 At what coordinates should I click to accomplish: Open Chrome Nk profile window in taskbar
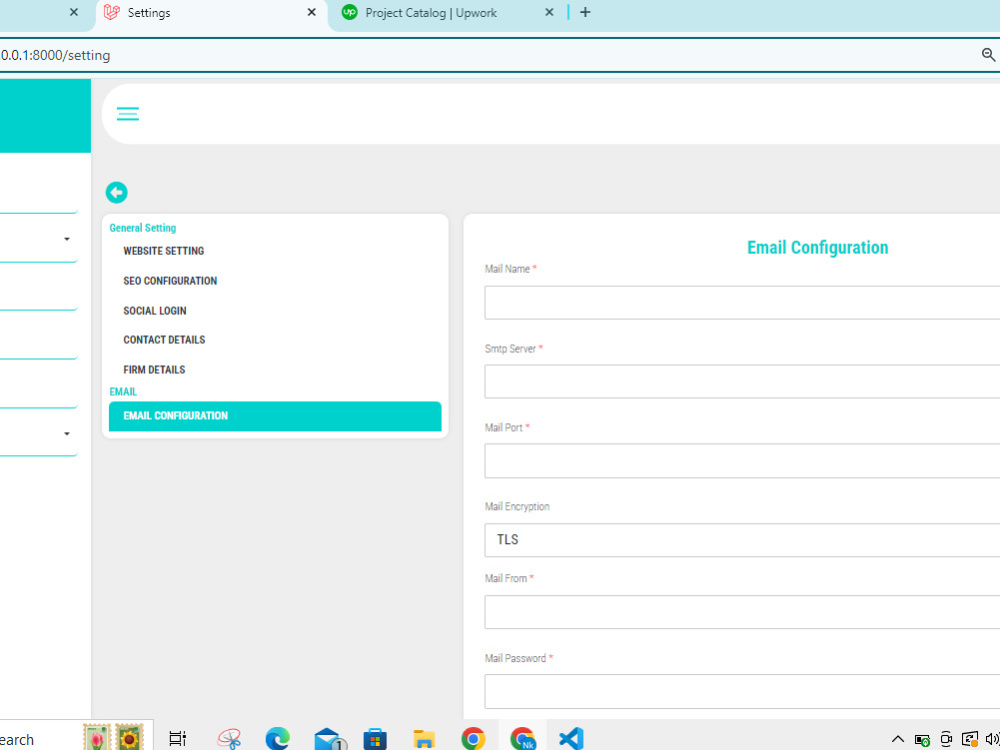pyautogui.click(x=523, y=739)
